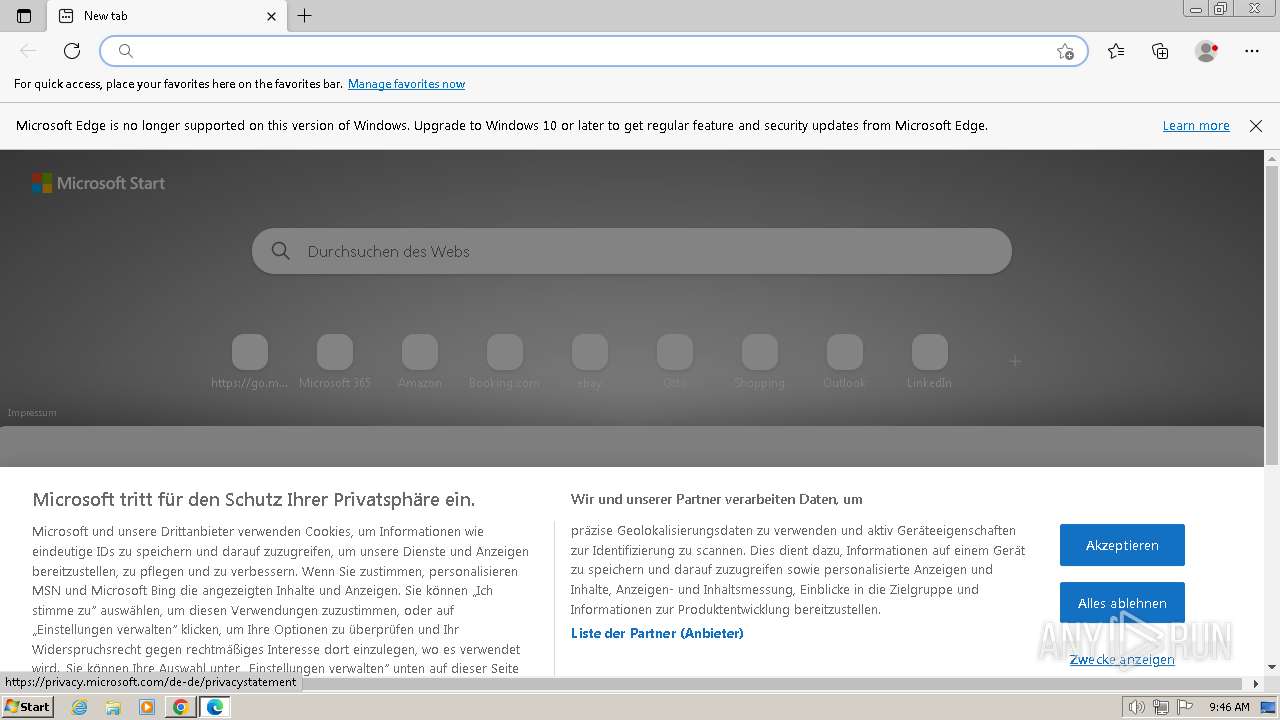Open the Otto quick link tile
Image resolution: width=1280 pixels, height=720 pixels.
[x=675, y=362]
